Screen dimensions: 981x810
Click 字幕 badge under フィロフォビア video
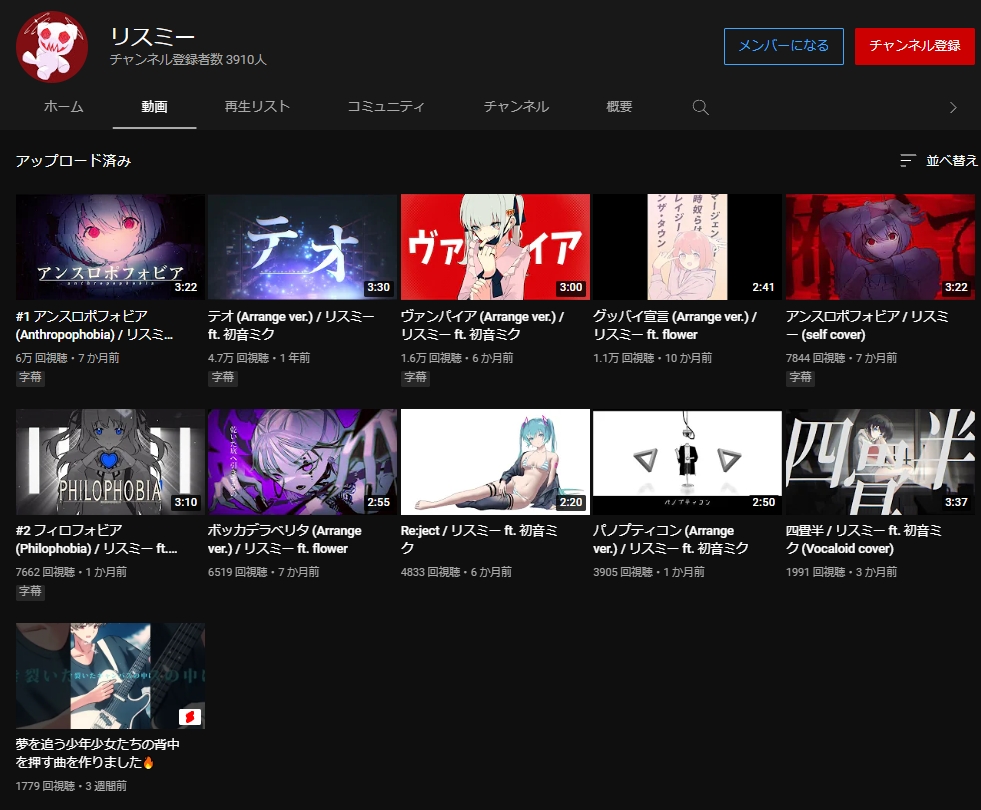click(30, 591)
